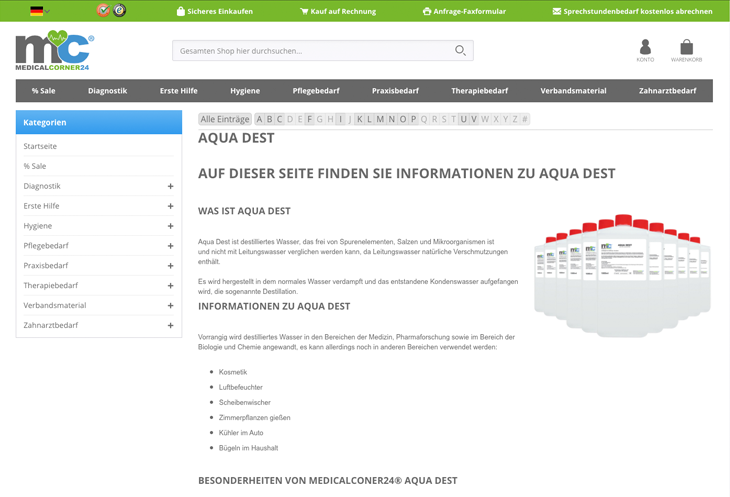This screenshot has height=497, width=730.
Task: Open the Konto account icon
Action: point(645,49)
